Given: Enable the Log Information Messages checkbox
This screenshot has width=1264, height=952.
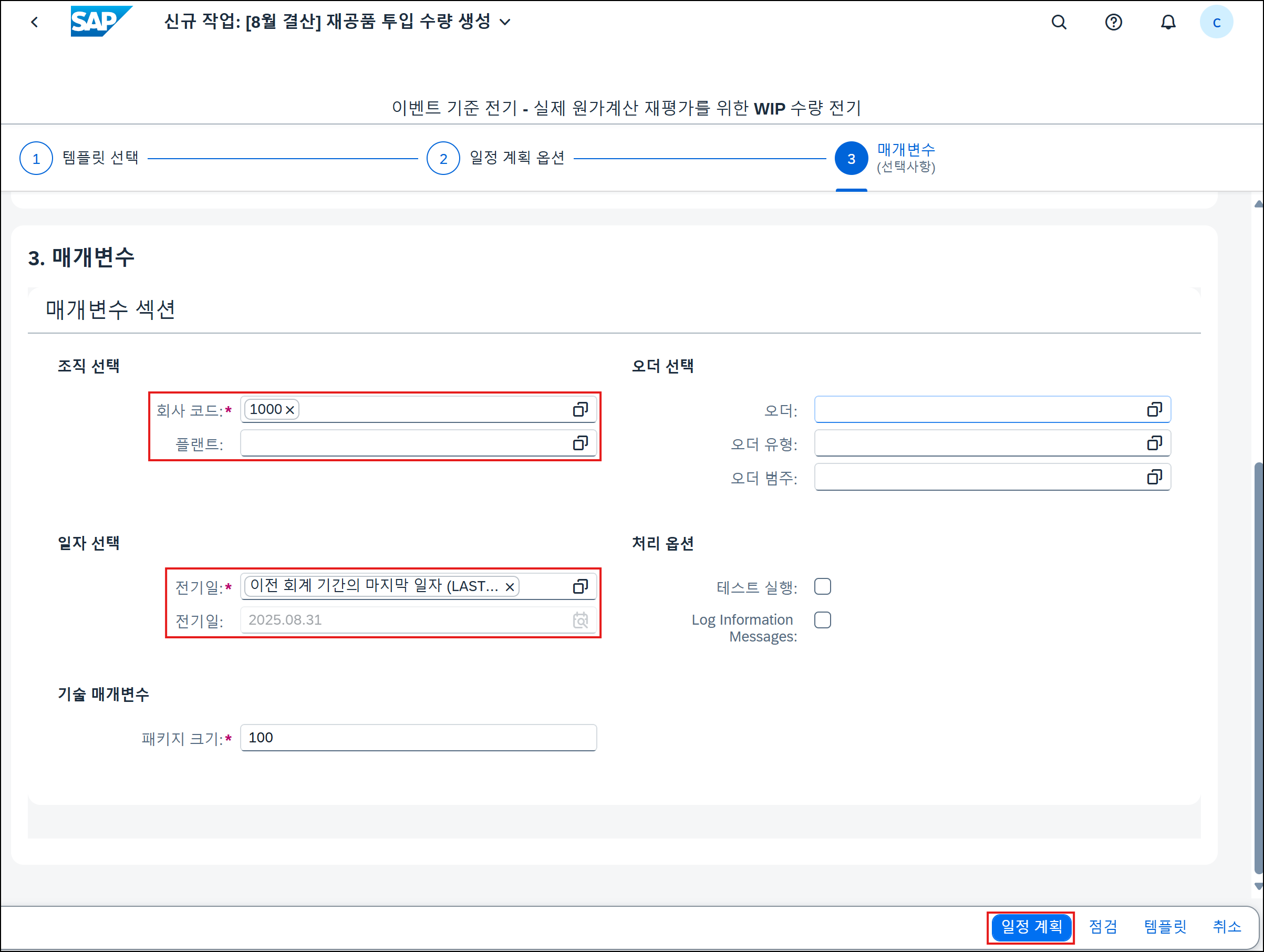Looking at the screenshot, I should (822, 620).
